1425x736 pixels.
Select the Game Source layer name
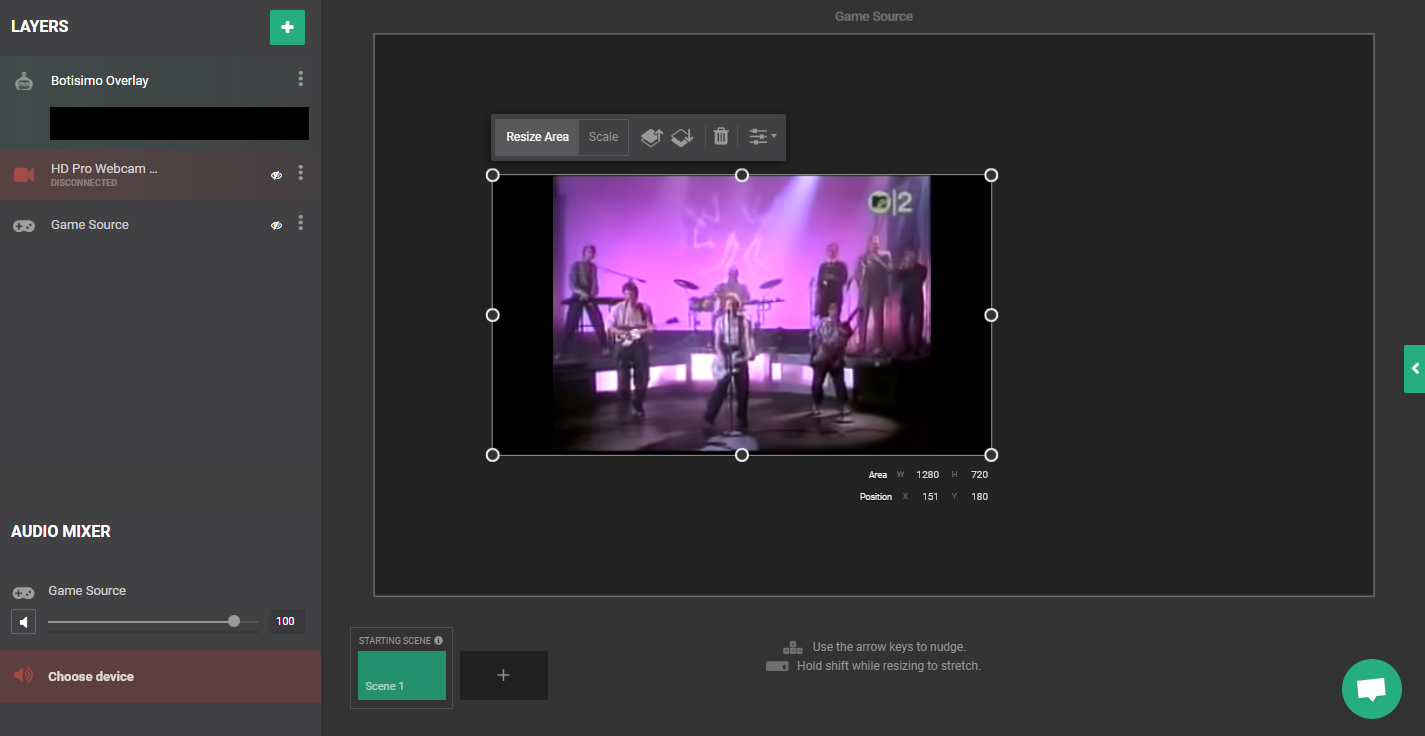(90, 225)
